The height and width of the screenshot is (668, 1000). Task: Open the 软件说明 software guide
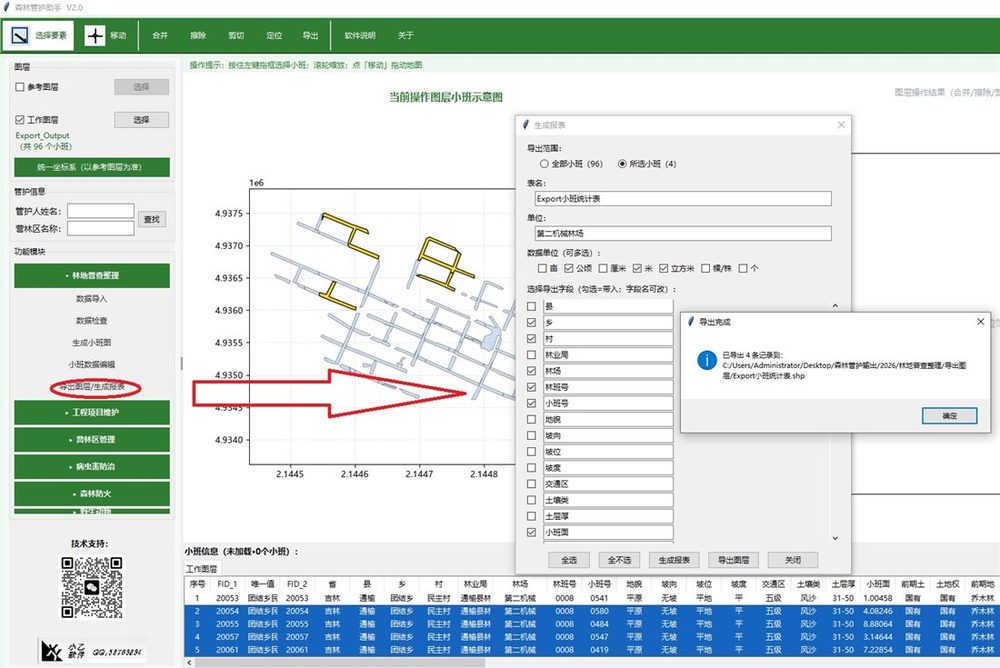[x=360, y=35]
